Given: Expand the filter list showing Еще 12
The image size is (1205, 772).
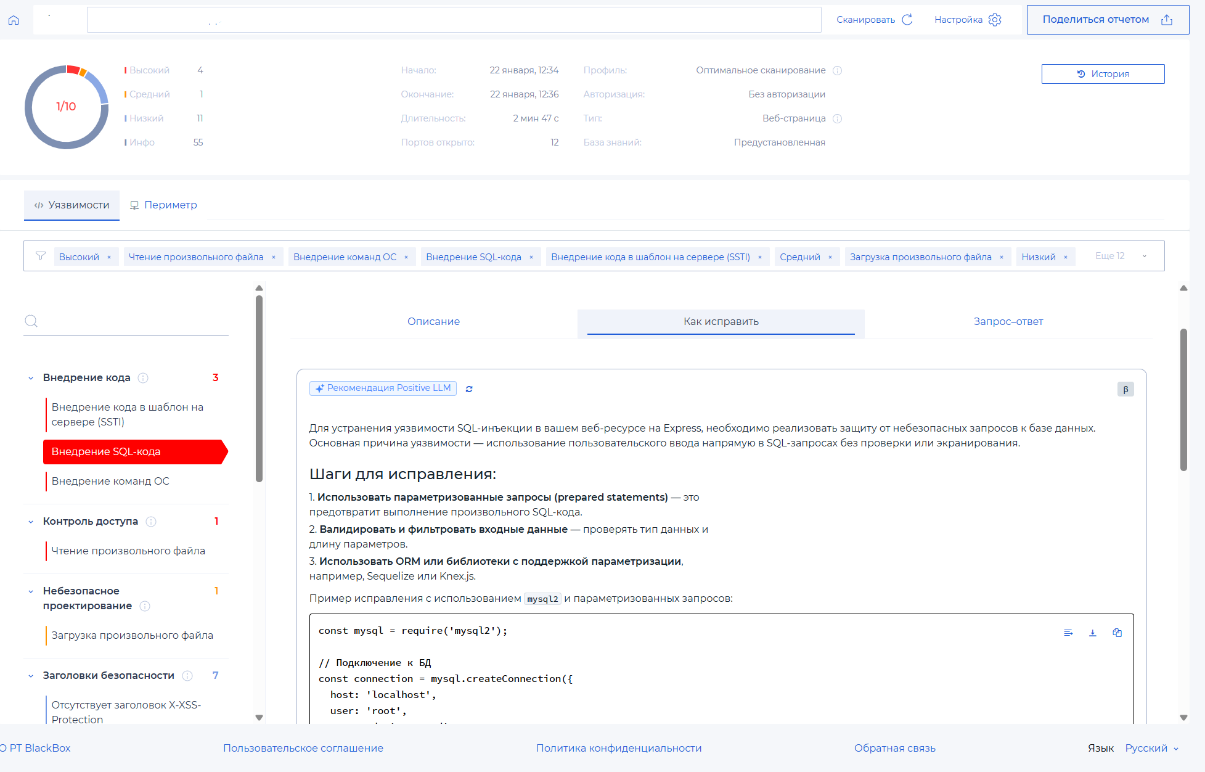Looking at the screenshot, I should [x=1143, y=256].
